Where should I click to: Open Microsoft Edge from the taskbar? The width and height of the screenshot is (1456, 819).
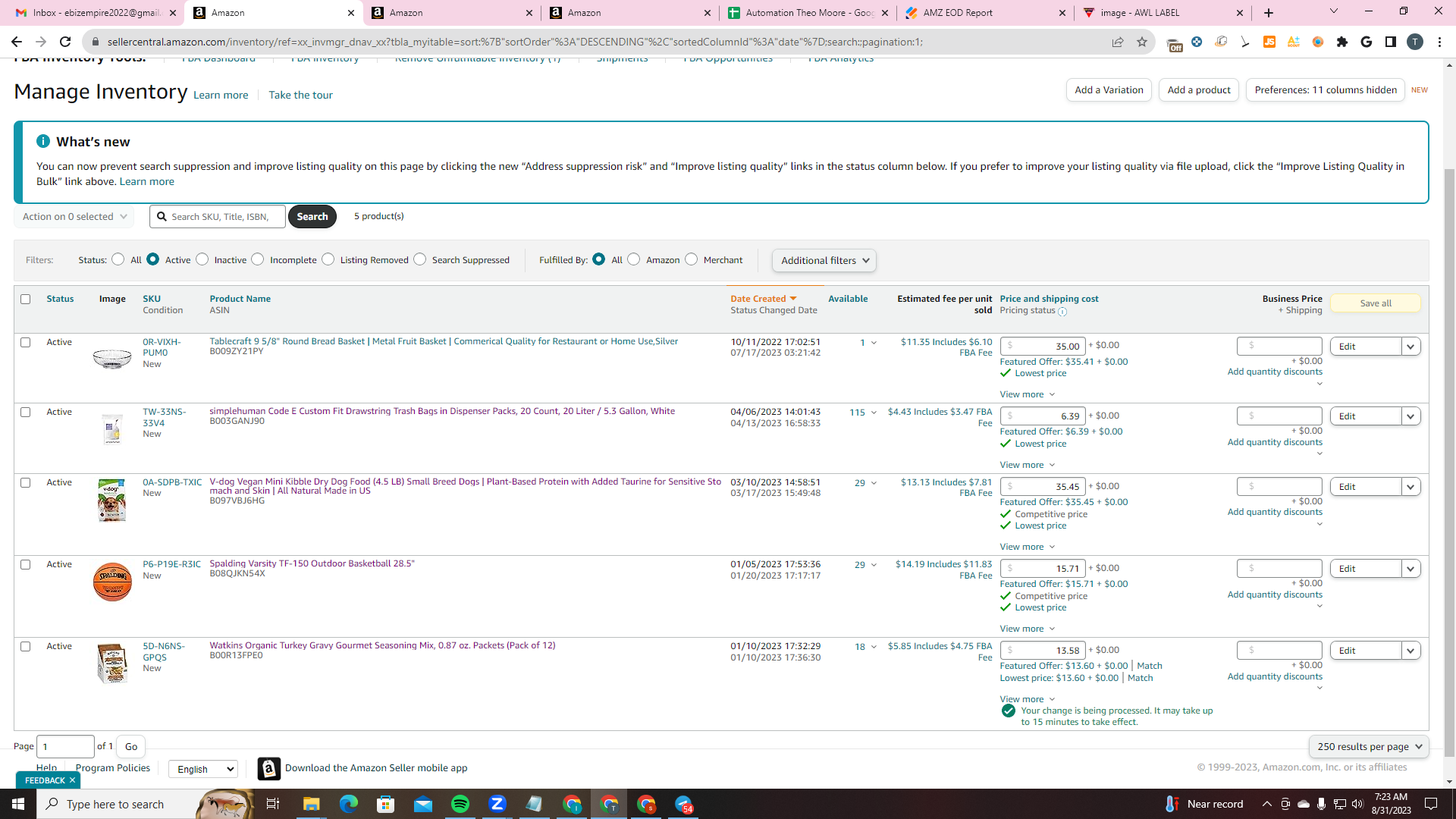(x=349, y=804)
